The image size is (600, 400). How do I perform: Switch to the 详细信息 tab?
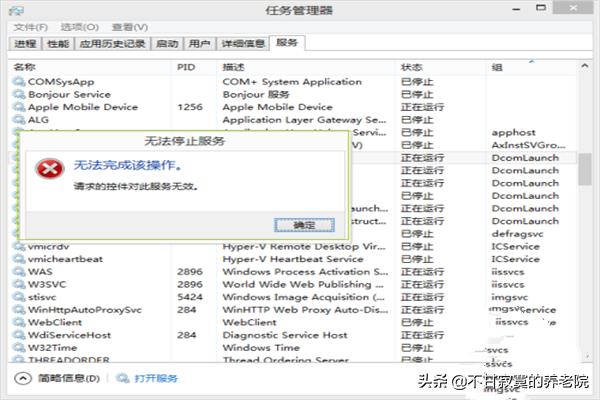coord(243,44)
